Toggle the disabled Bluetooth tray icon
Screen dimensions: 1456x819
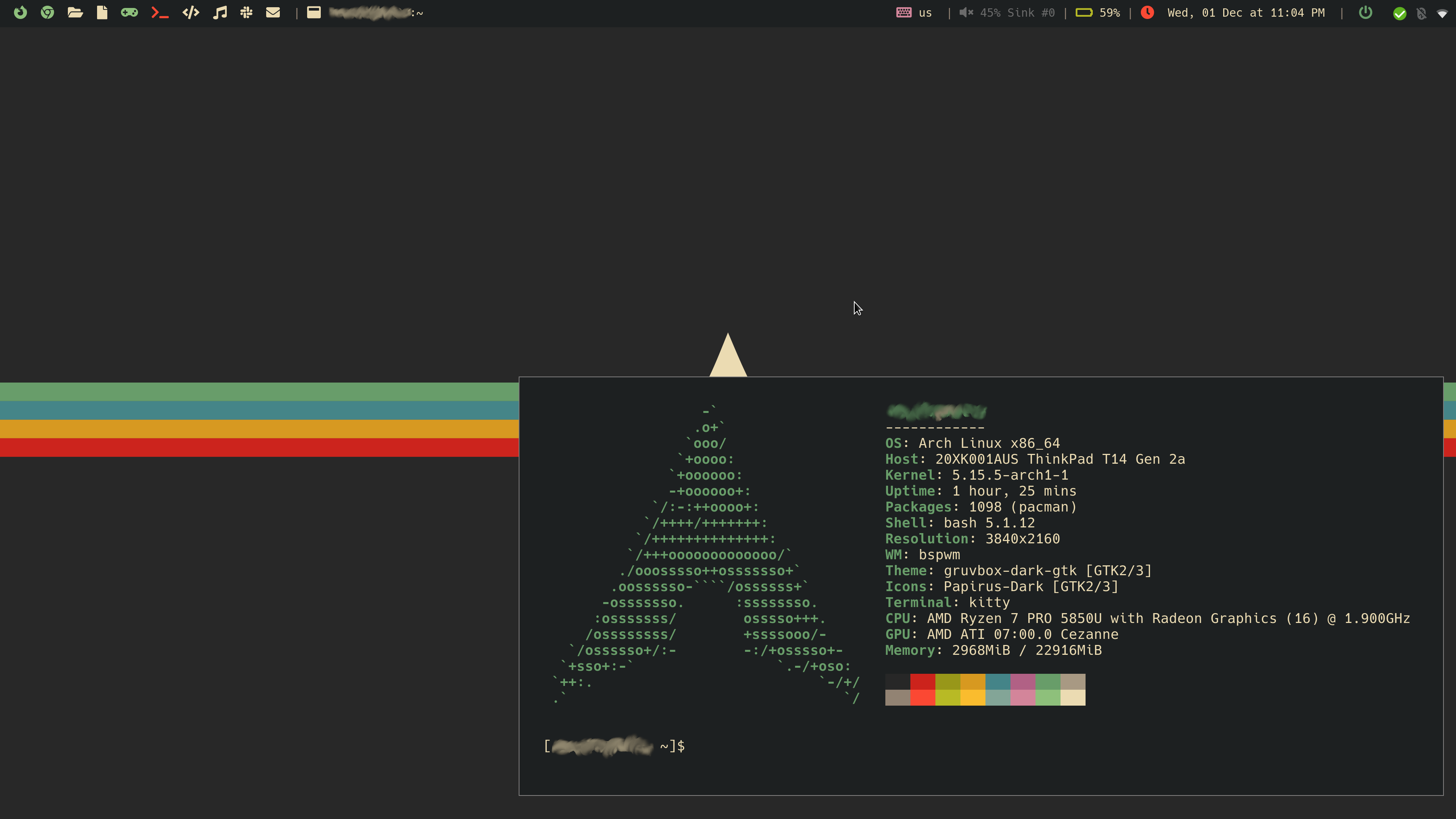(1421, 14)
